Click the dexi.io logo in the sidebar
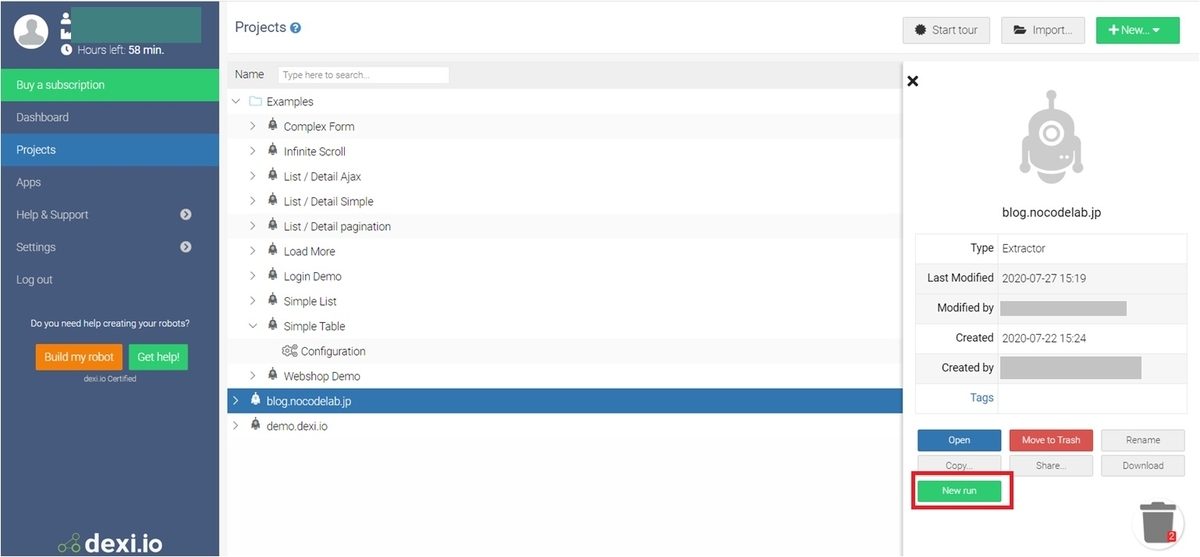Viewport: 1200px width, 557px height. pos(109,543)
